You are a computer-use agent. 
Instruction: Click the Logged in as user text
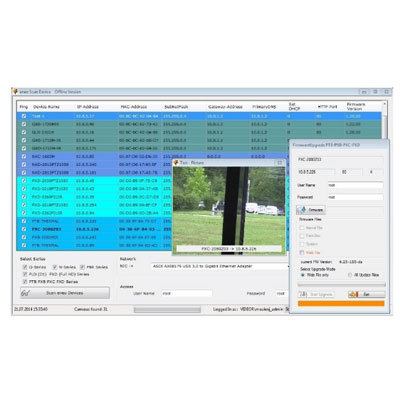[x=248, y=309]
